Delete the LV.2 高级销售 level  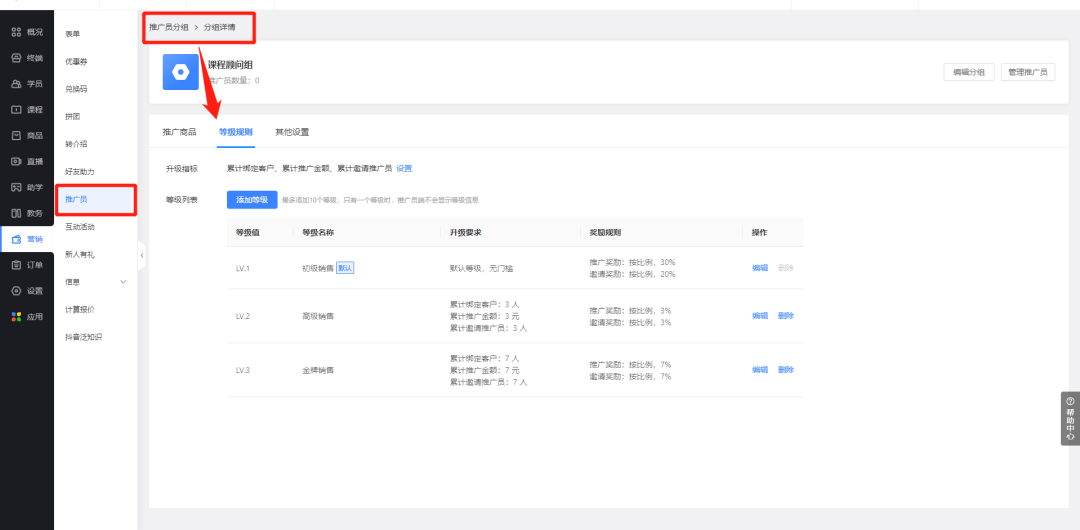click(x=785, y=316)
